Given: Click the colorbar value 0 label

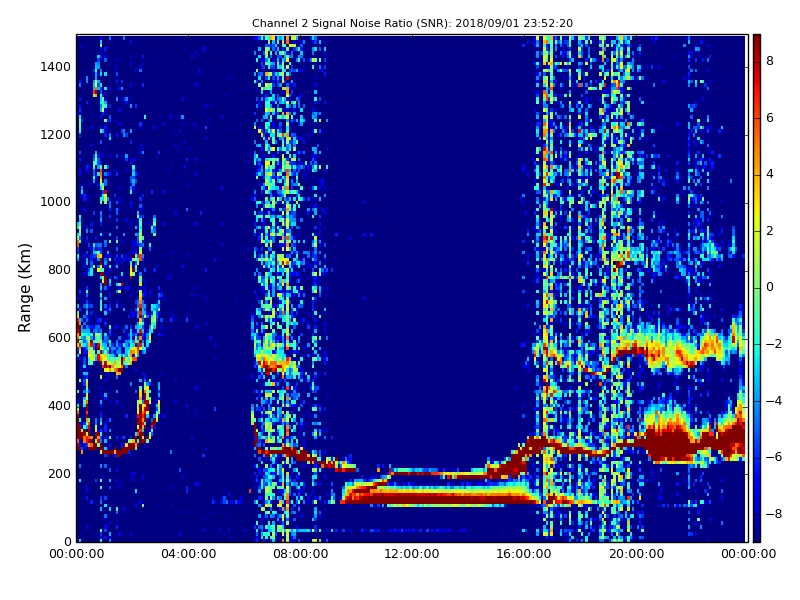Looking at the screenshot, I should tap(770, 287).
